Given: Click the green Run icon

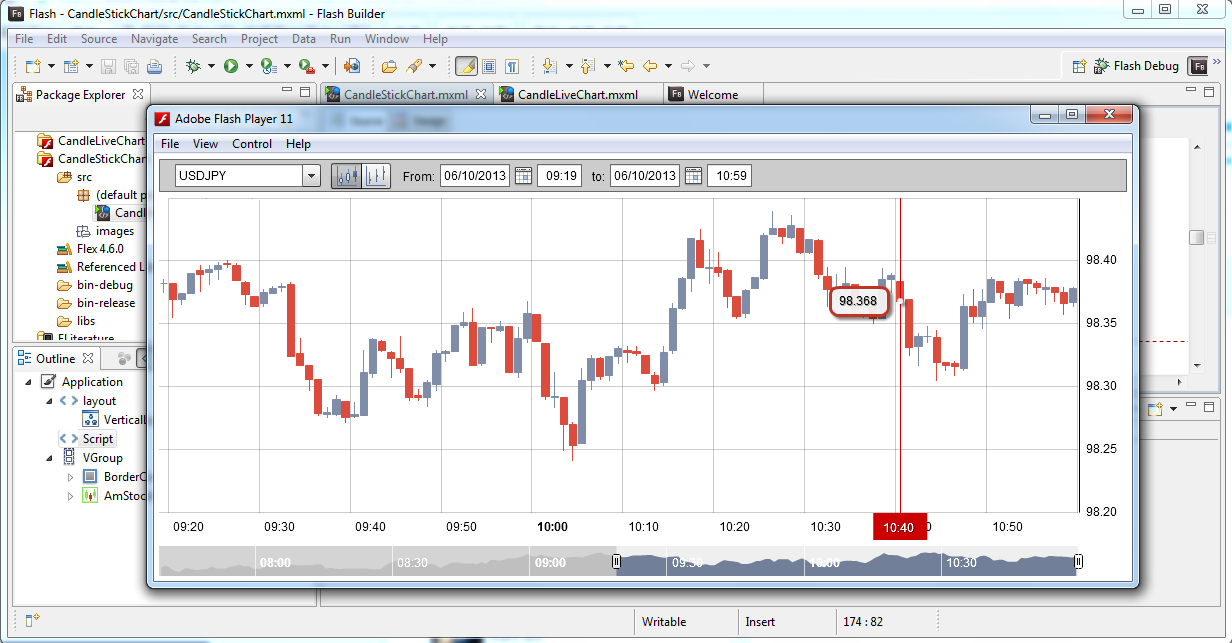Looking at the screenshot, I should tap(232, 65).
